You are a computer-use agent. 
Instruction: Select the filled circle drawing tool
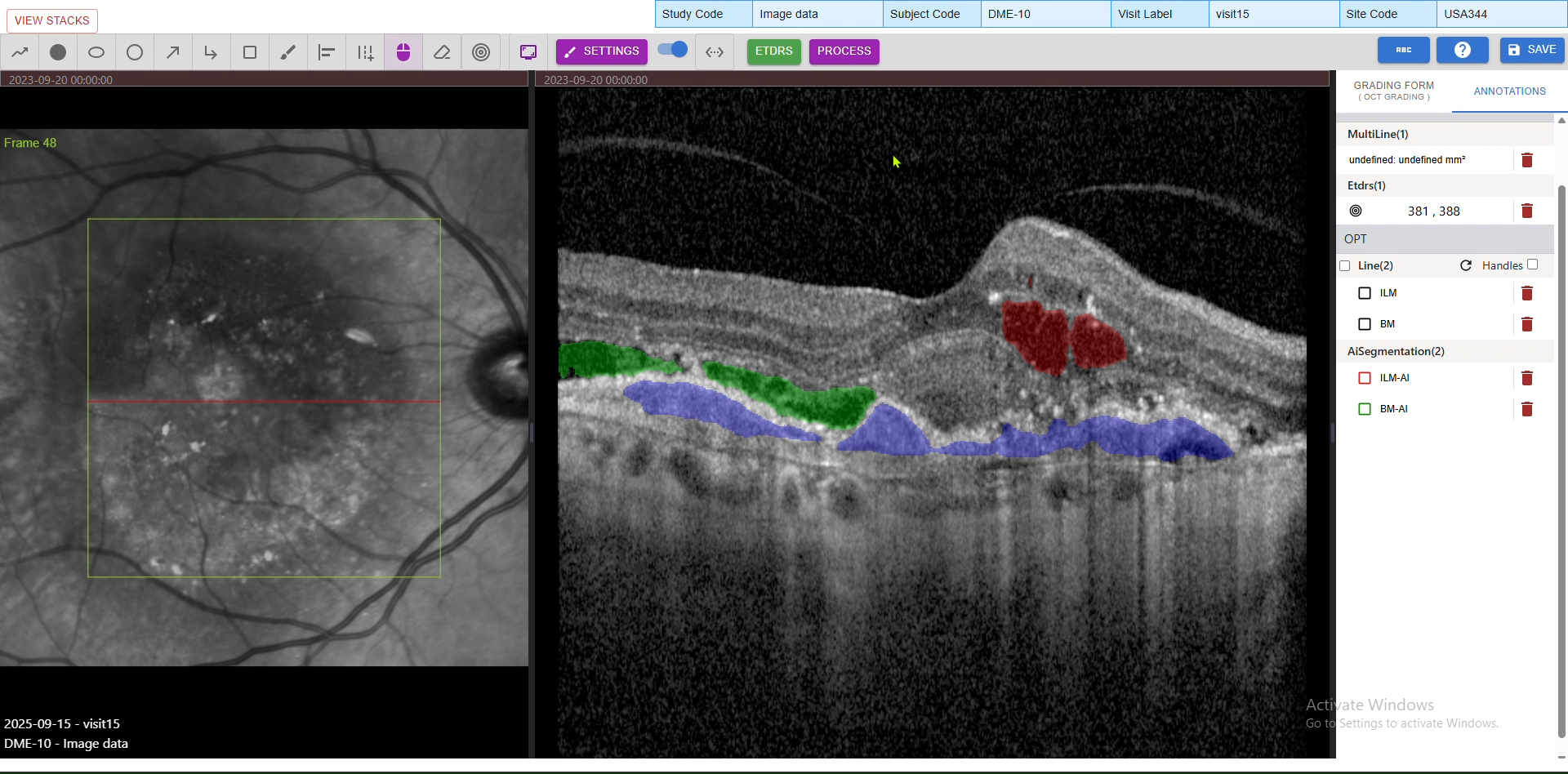pos(58,52)
